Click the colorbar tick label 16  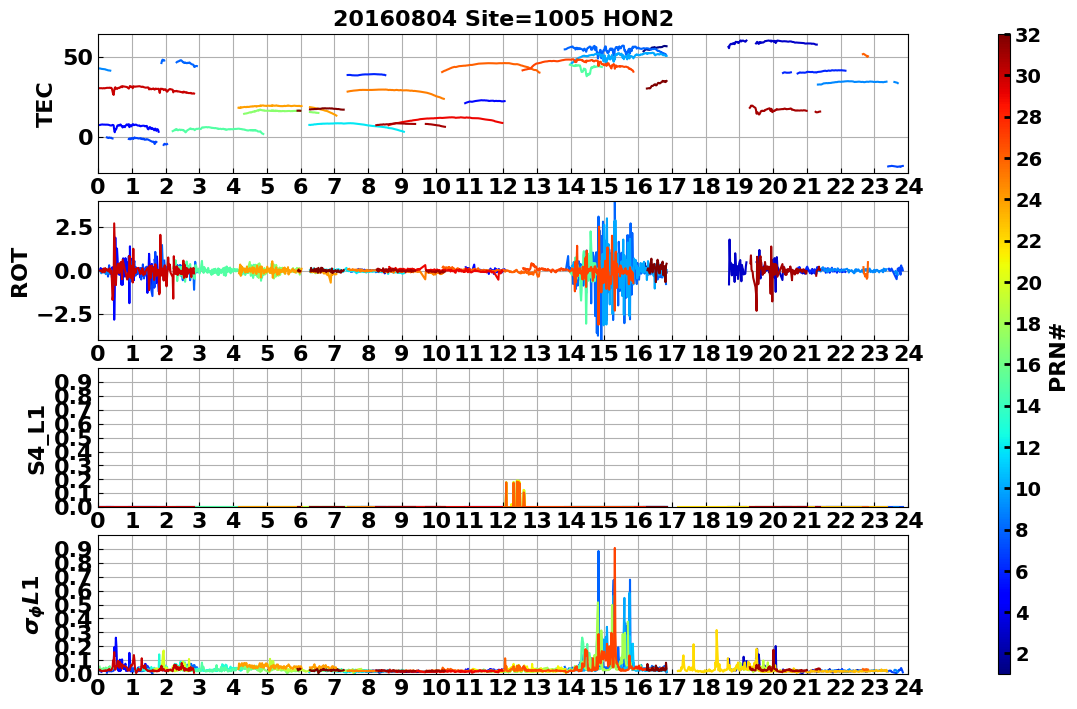[x=1029, y=365]
